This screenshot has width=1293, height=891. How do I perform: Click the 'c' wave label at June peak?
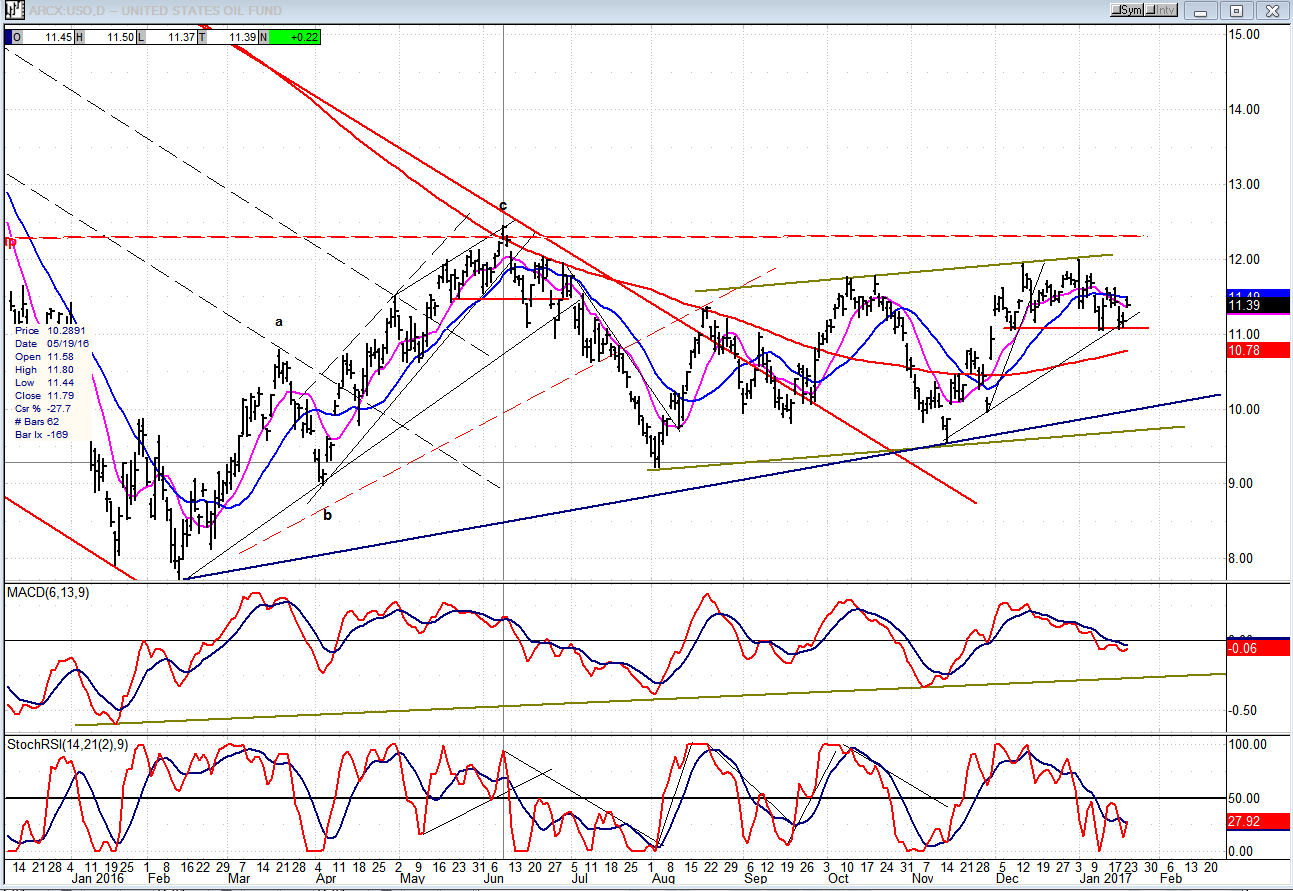pyautogui.click(x=503, y=206)
